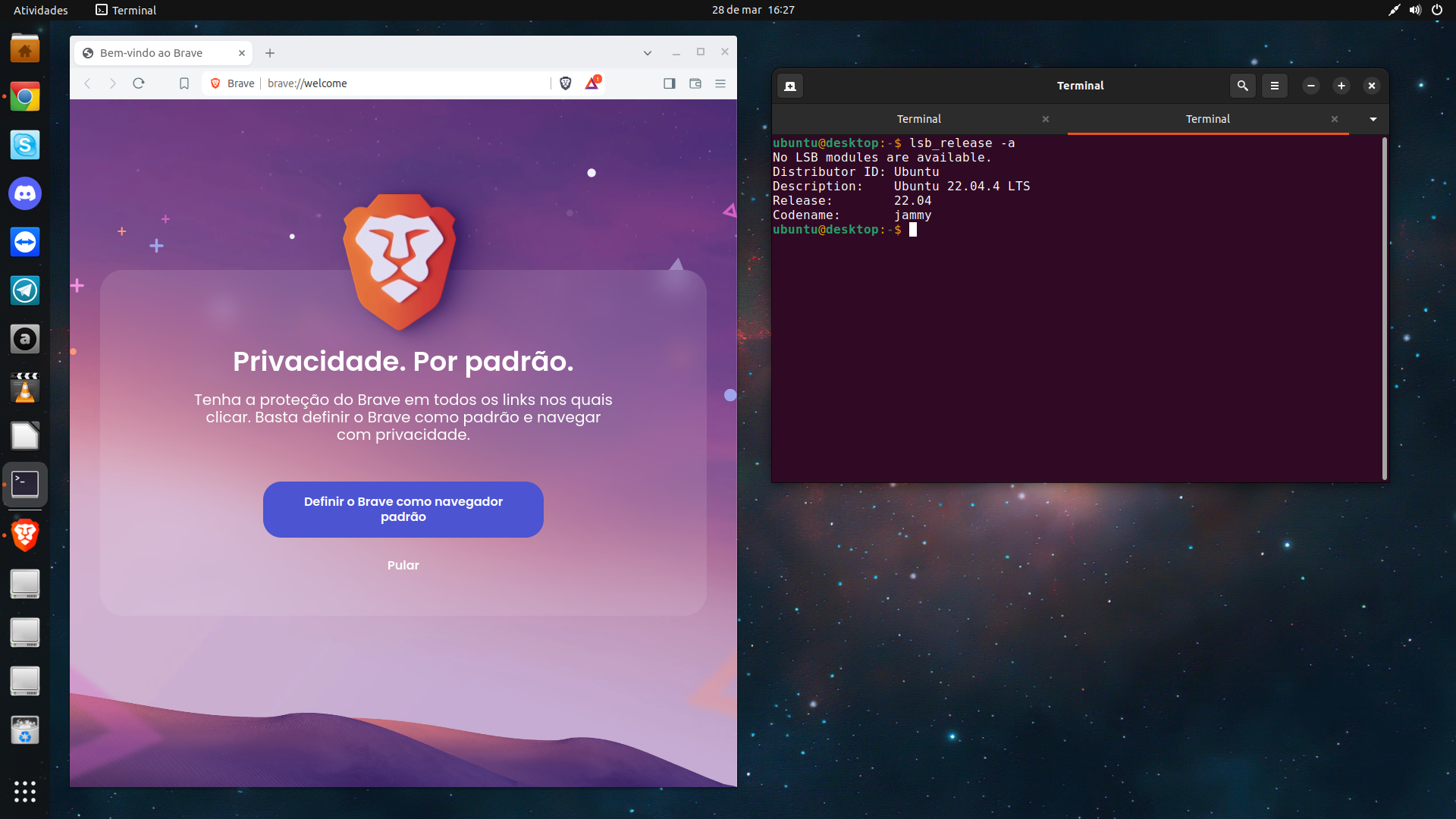Close the first Terminal tab
Screen dimensions: 1456x819
click(x=1046, y=119)
